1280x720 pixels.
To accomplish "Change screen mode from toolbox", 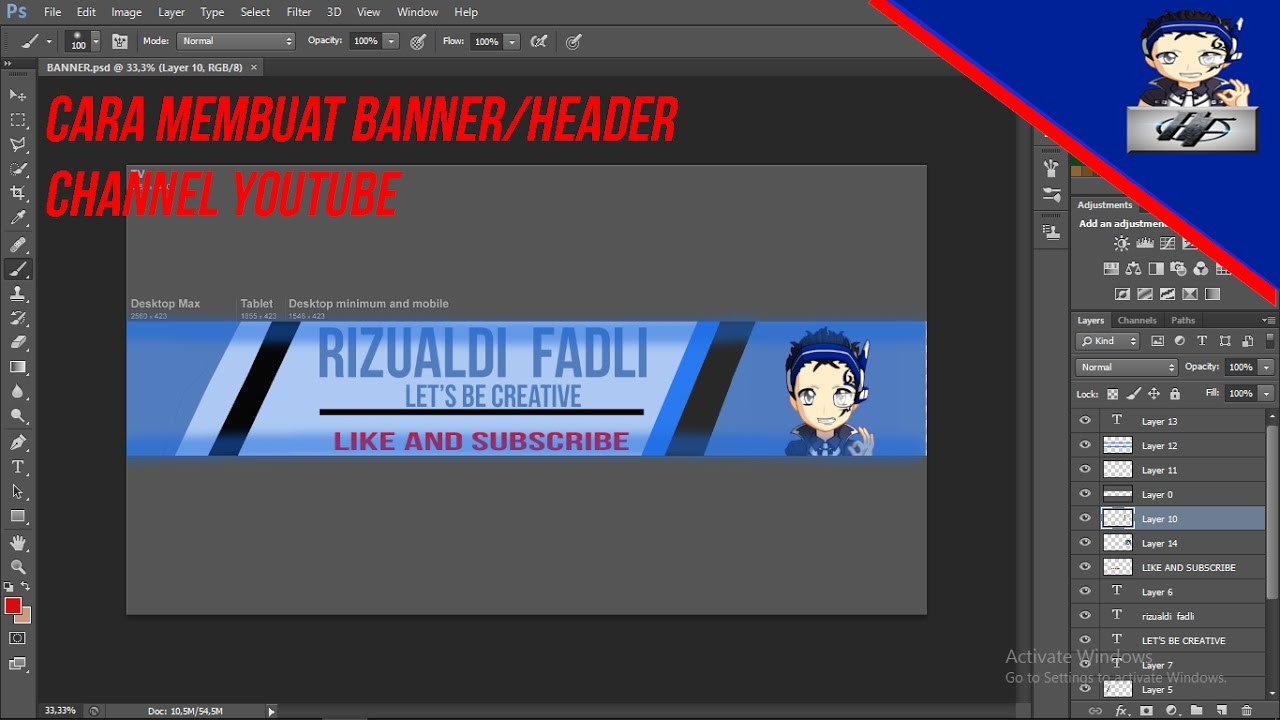I will (18, 663).
